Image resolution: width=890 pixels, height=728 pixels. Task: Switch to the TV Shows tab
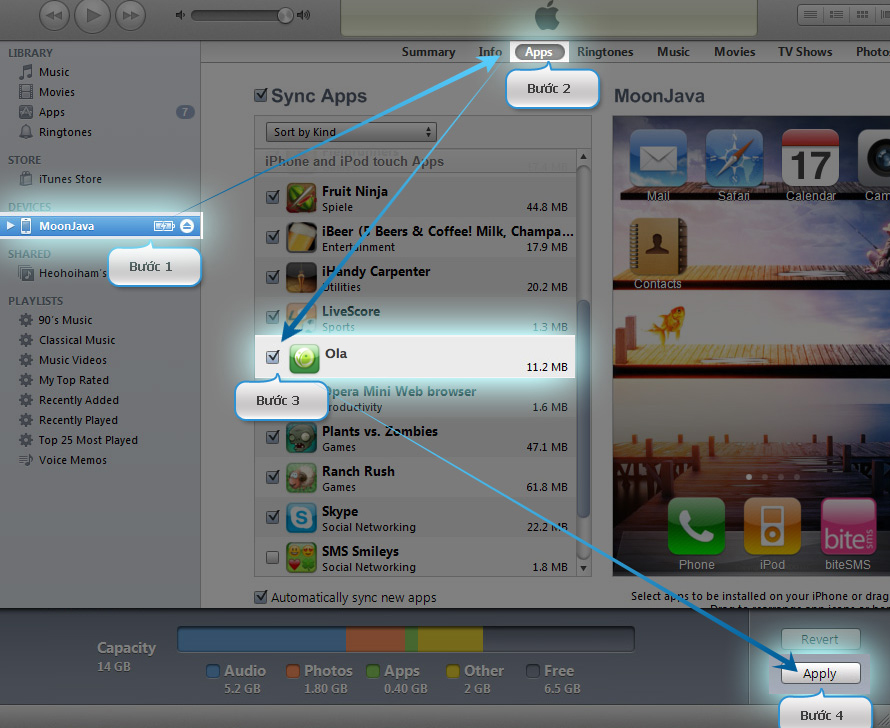click(x=805, y=52)
